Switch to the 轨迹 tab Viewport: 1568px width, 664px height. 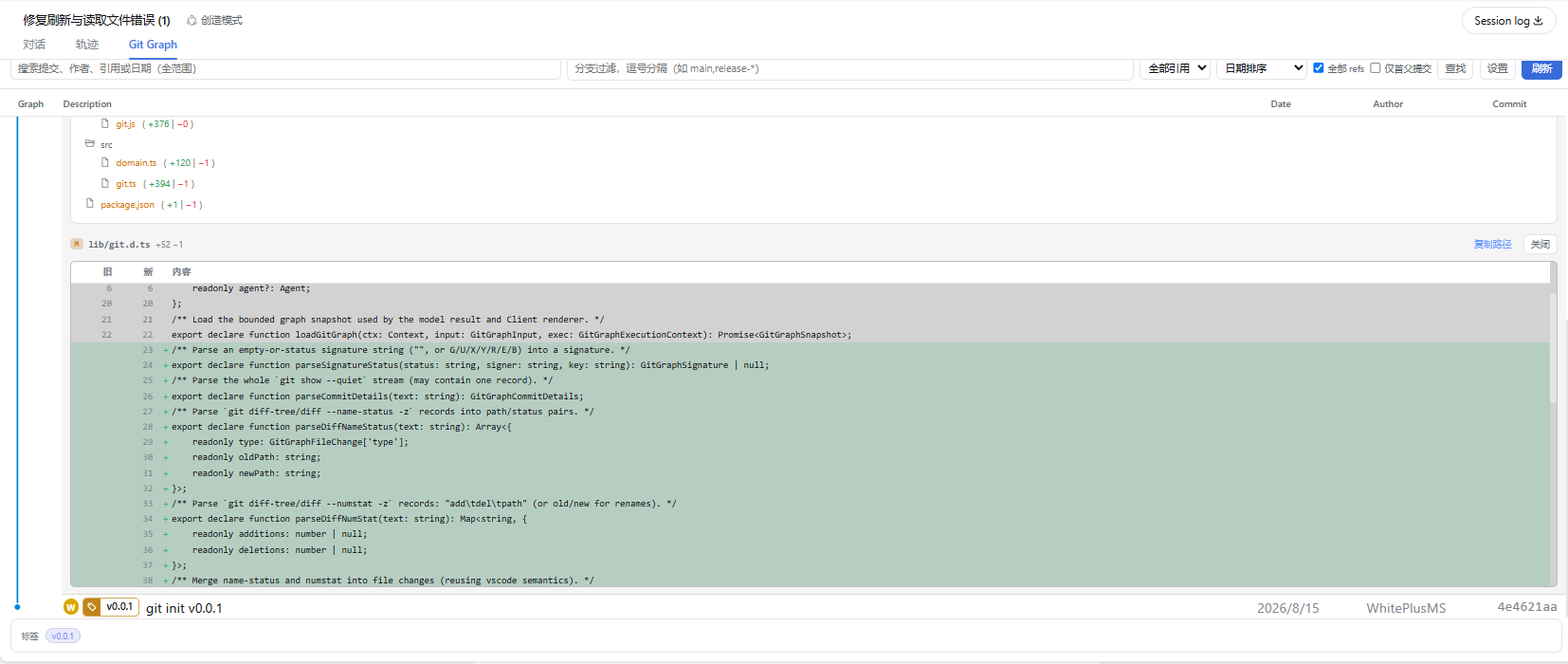87,45
